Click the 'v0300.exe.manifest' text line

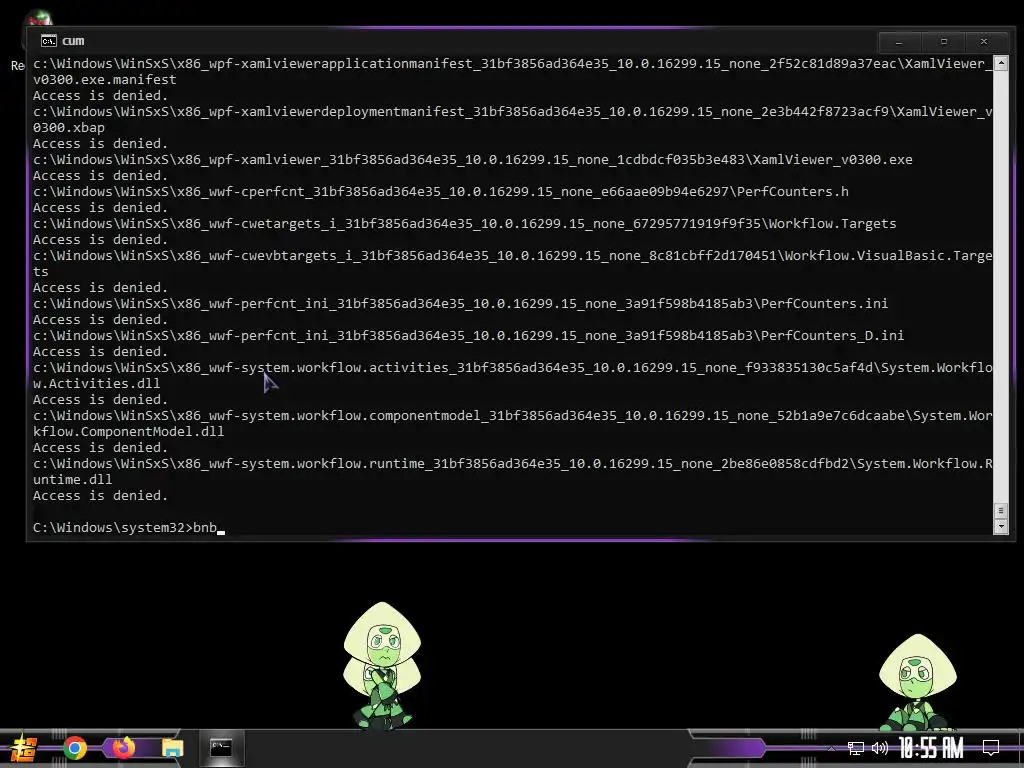click(104, 80)
